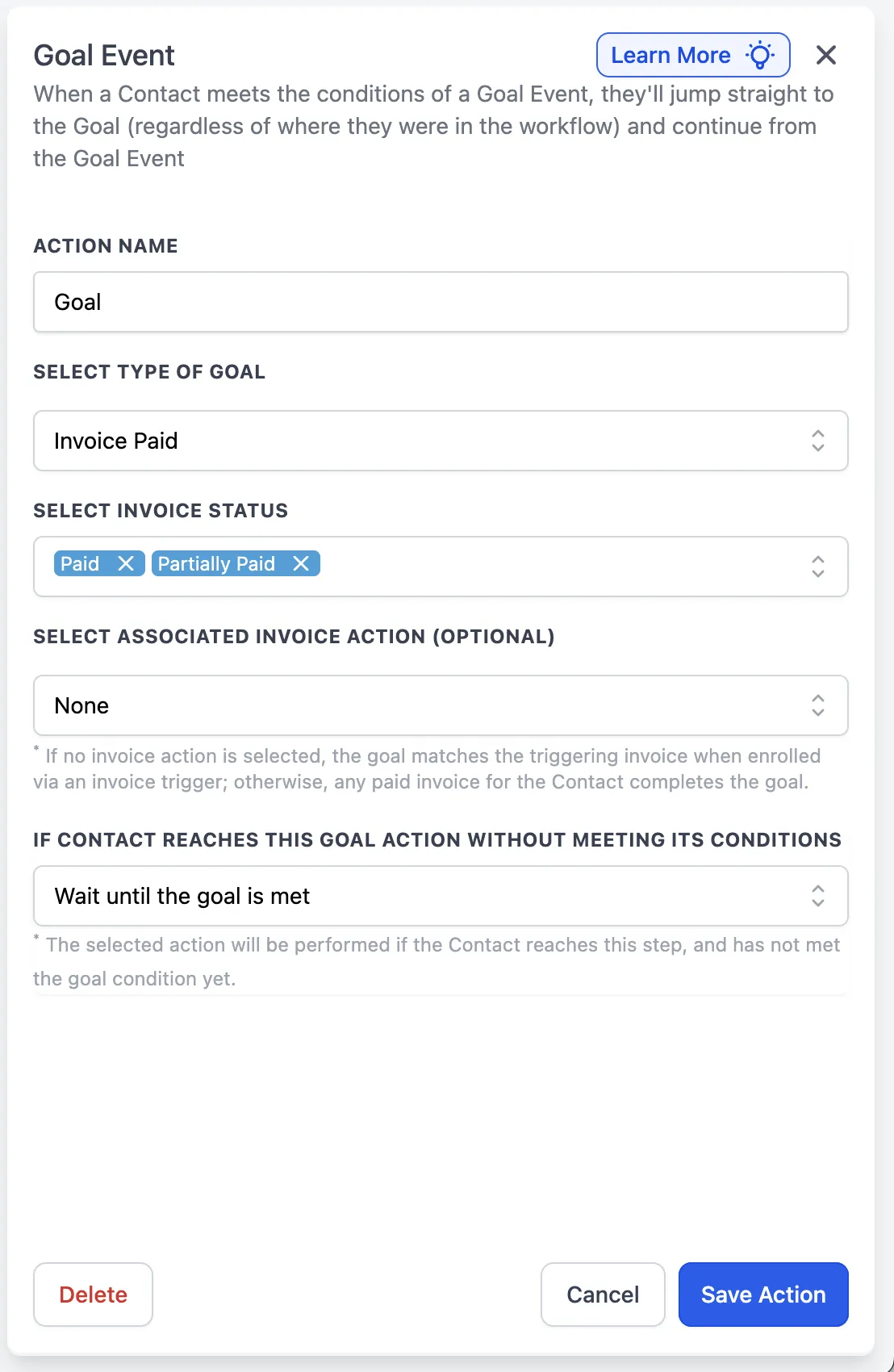Save the Goal action
This screenshot has height=1372, width=894.
tap(762, 1295)
